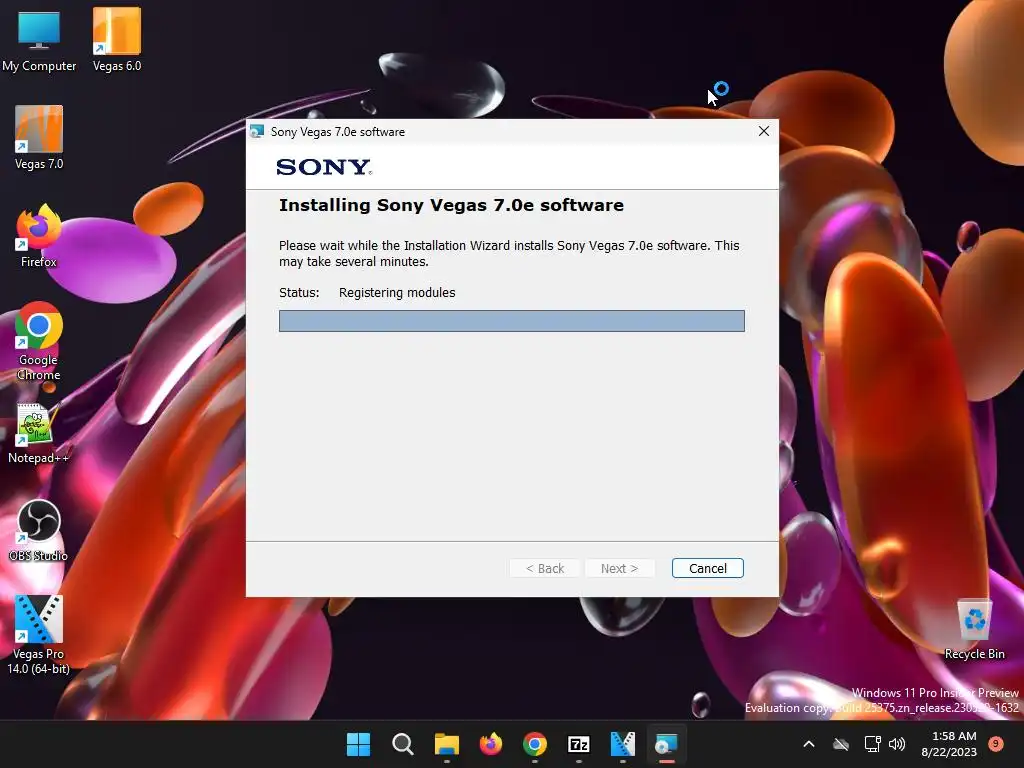Click the installation progress bar
Image resolution: width=1024 pixels, height=768 pixels.
(512, 321)
